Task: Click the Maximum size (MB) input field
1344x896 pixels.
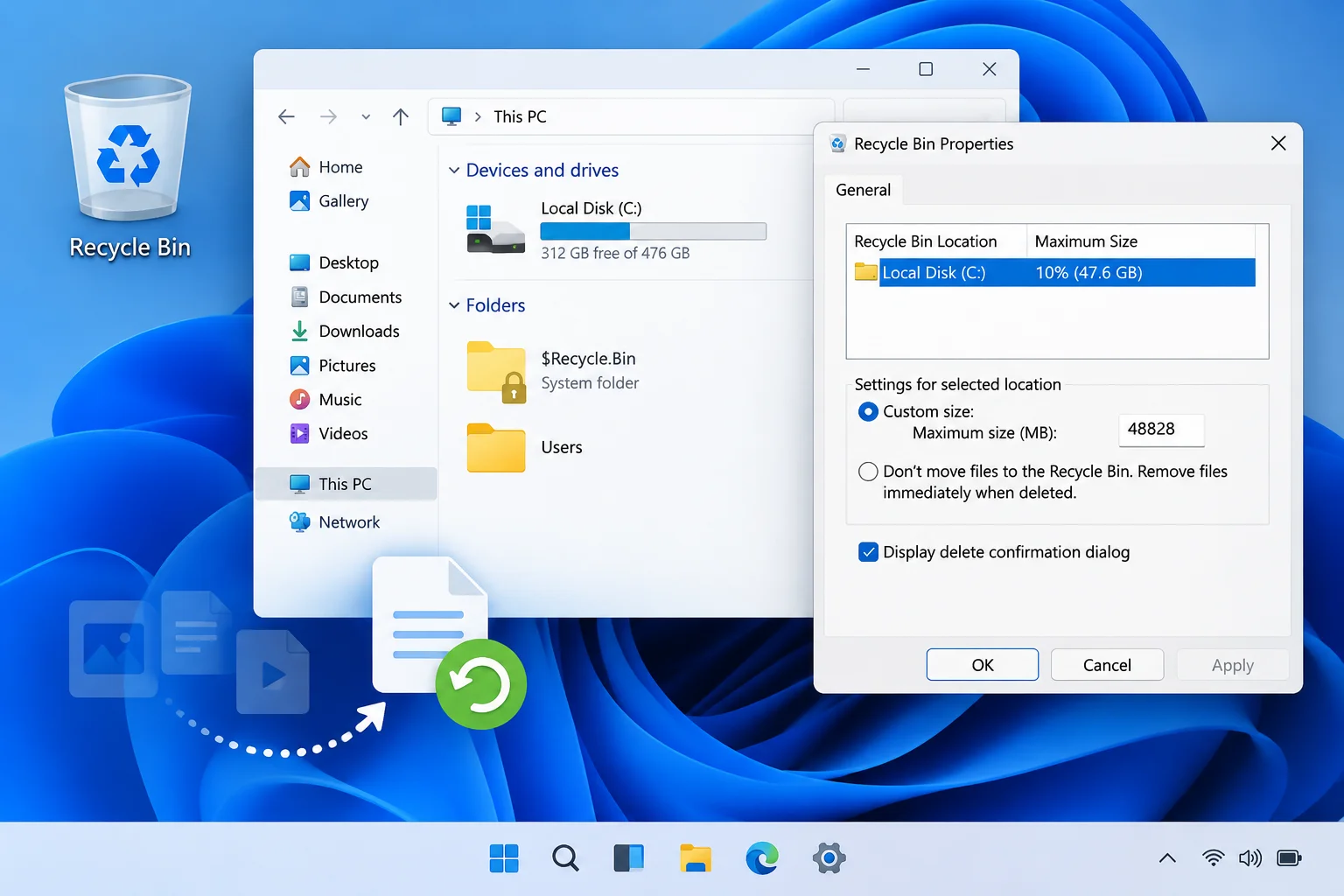Action: [x=1161, y=430]
